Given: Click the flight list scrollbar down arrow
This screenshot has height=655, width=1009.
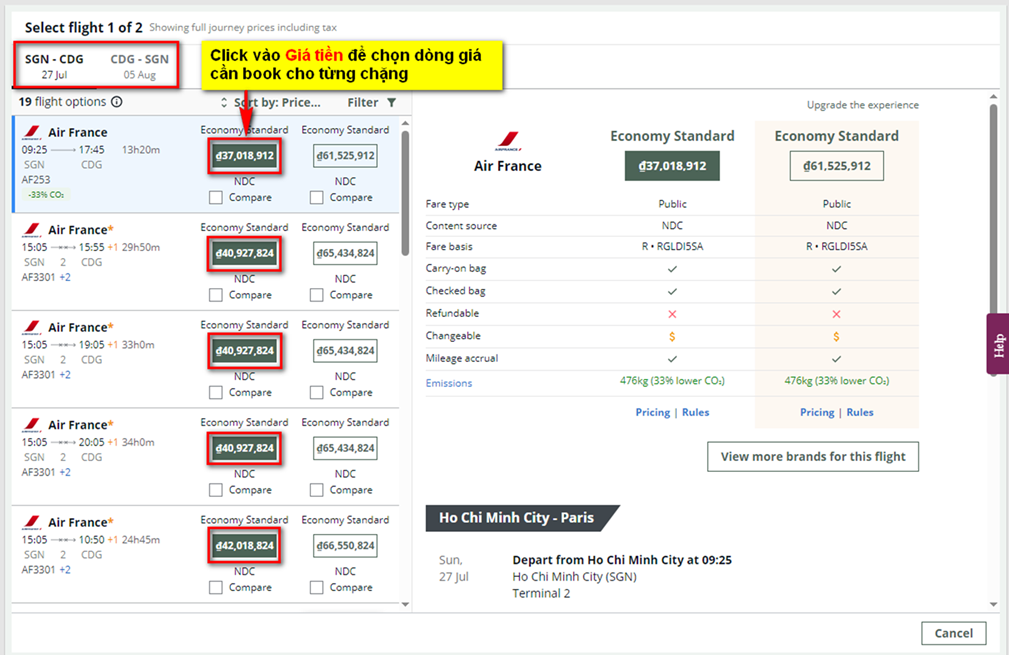Looking at the screenshot, I should click(405, 604).
